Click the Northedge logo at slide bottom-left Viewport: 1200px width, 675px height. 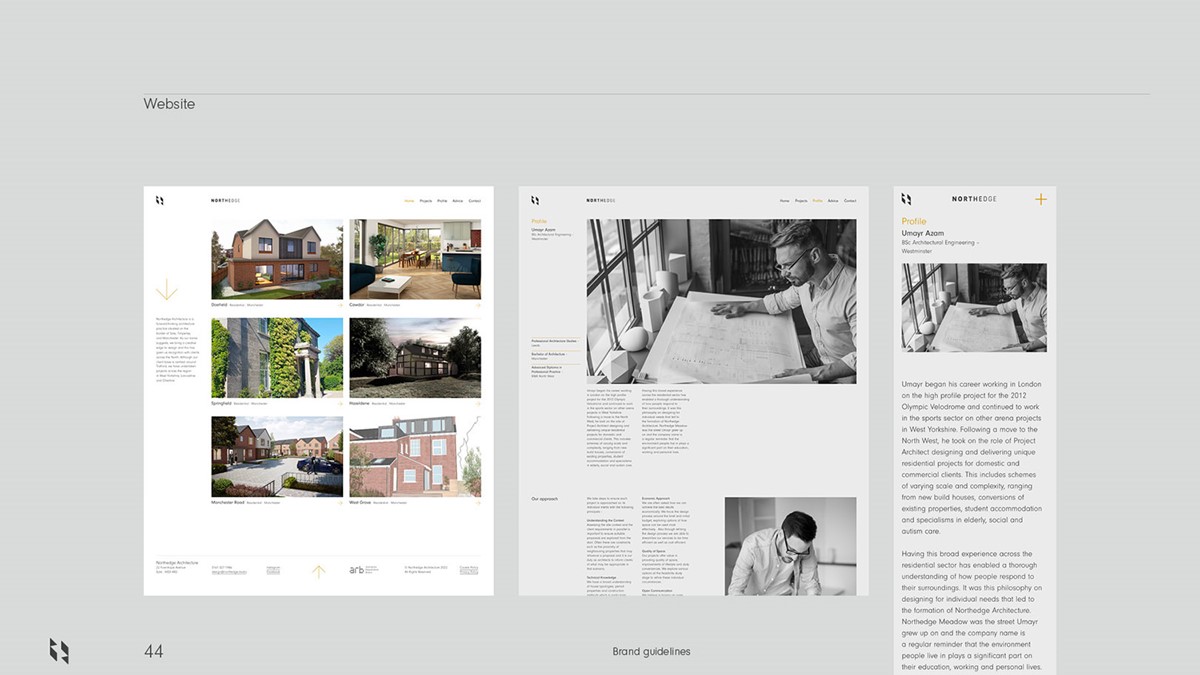click(x=59, y=651)
